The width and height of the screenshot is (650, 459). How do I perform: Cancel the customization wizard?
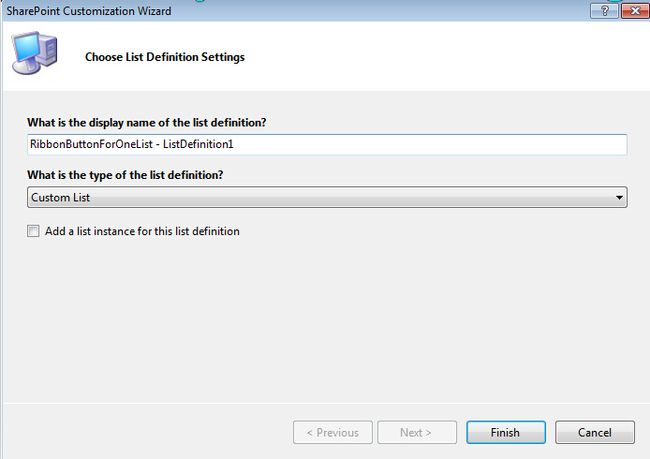tap(595, 432)
